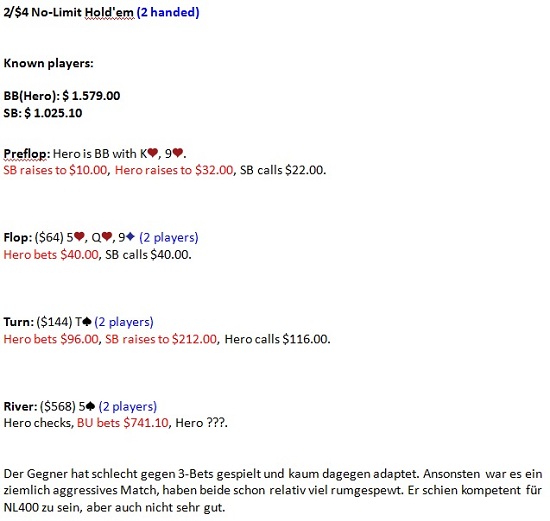Click the "Known players:" heading
The image size is (550, 521).
click(48, 64)
